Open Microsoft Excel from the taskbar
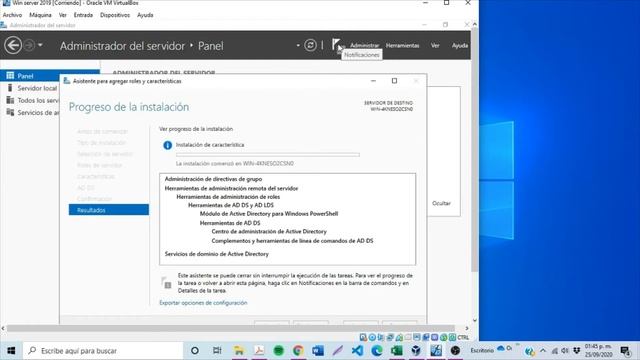 [396, 351]
